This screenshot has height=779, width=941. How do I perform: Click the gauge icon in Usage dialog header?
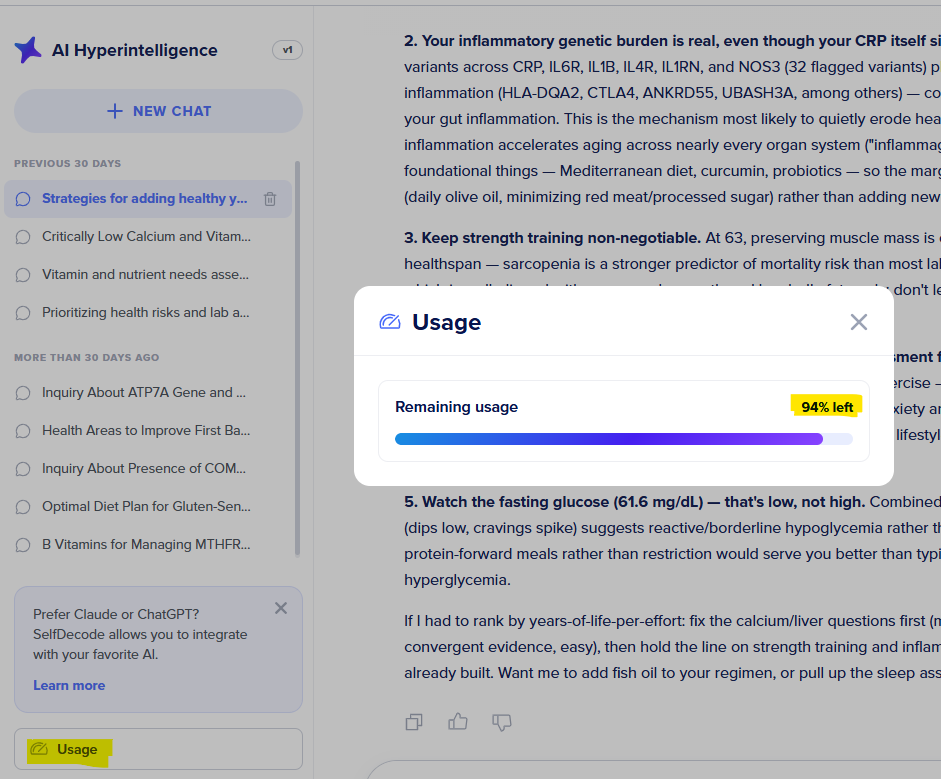389,322
